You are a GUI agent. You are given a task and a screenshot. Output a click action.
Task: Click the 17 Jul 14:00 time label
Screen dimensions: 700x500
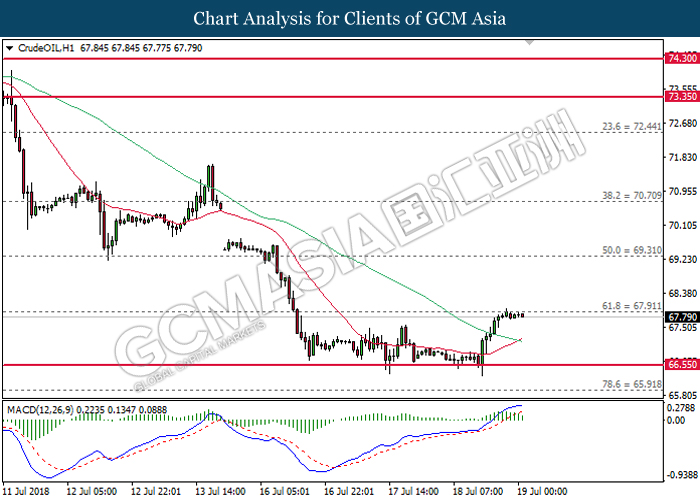pyautogui.click(x=413, y=492)
